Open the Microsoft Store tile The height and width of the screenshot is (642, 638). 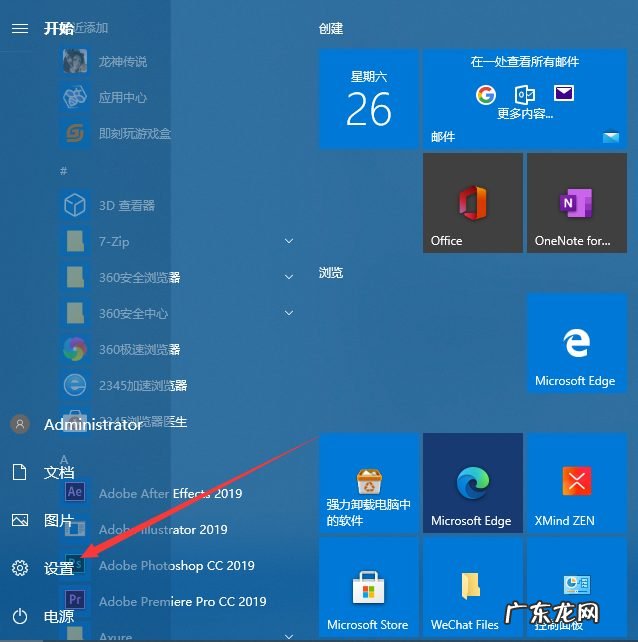pos(369,587)
